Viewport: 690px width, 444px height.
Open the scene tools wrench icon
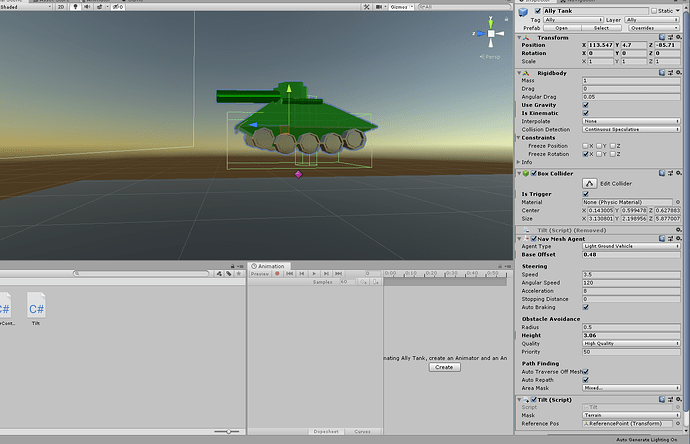[366, 7]
